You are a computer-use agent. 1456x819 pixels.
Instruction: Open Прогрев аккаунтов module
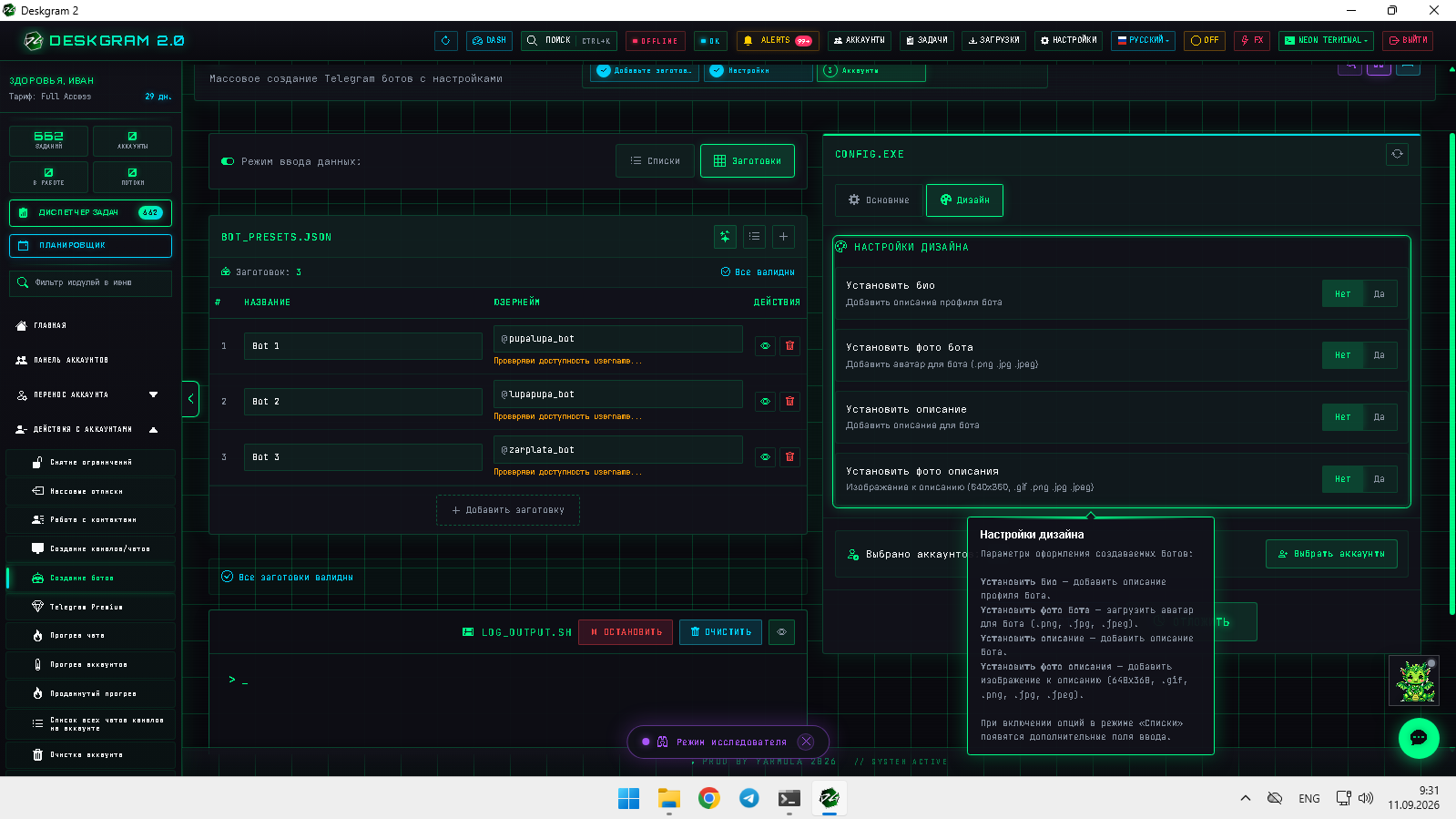click(90, 665)
